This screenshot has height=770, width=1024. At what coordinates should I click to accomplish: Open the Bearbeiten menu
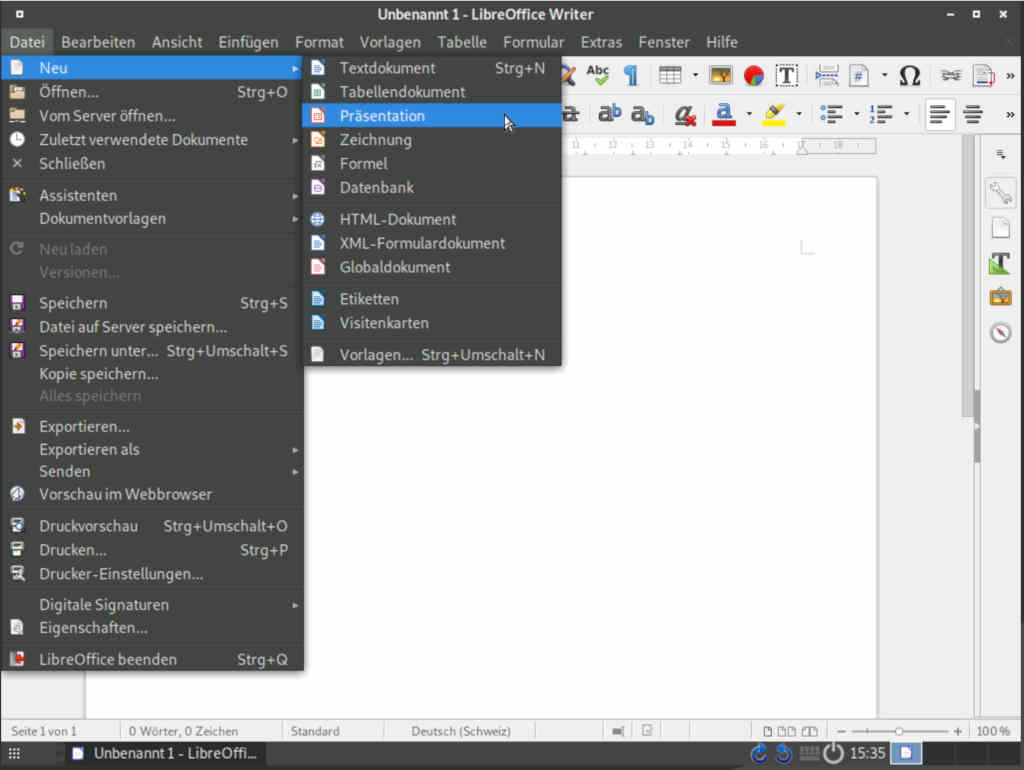tap(98, 42)
